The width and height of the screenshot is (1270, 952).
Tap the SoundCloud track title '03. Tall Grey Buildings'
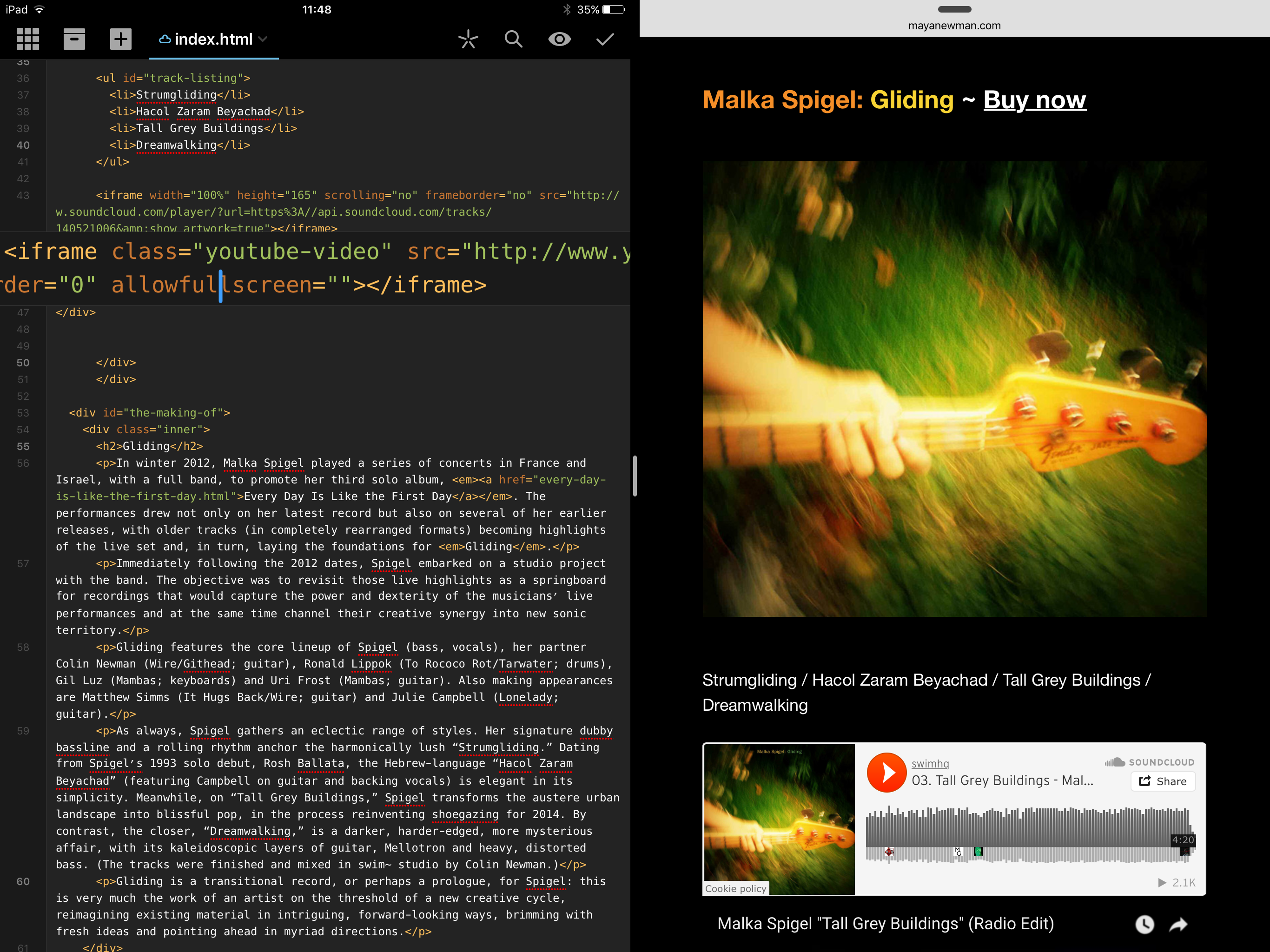(1002, 781)
